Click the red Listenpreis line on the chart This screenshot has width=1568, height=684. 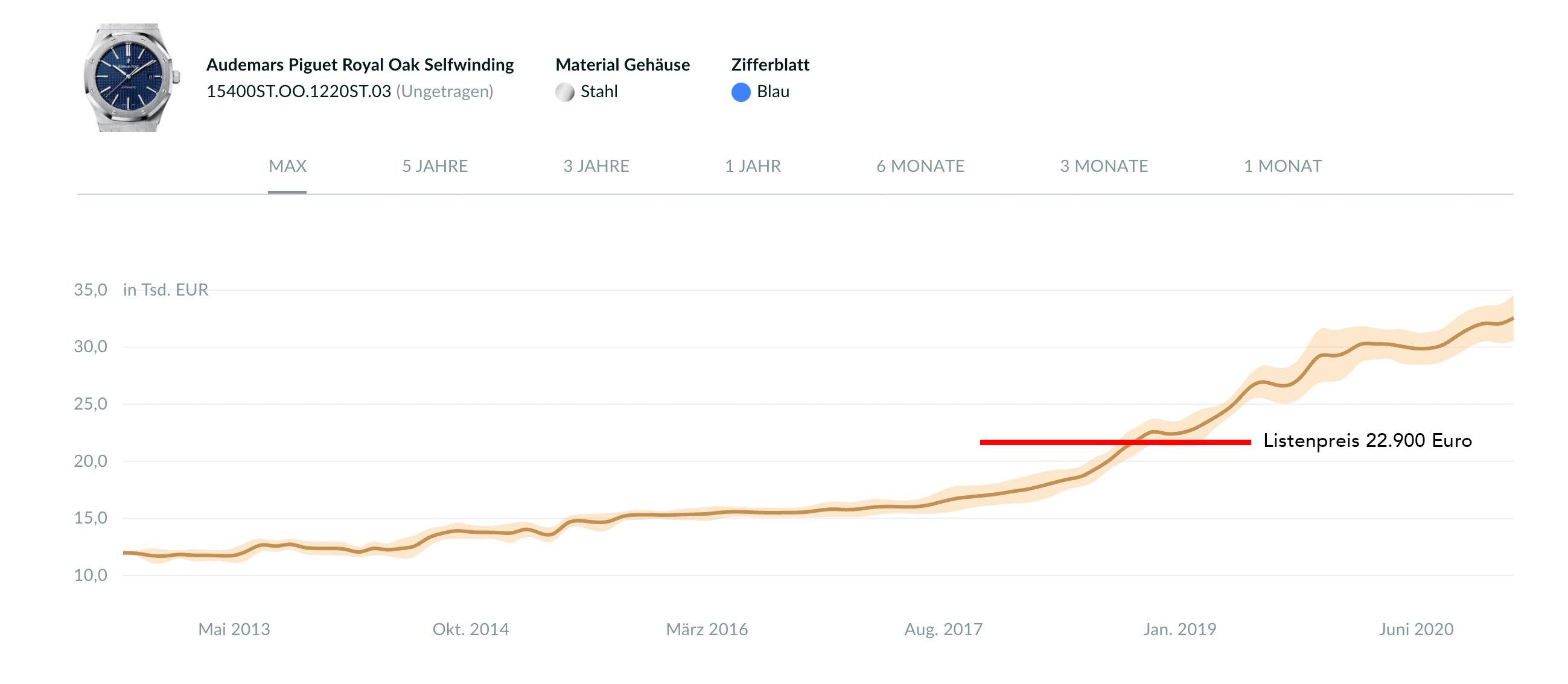(x=1115, y=442)
